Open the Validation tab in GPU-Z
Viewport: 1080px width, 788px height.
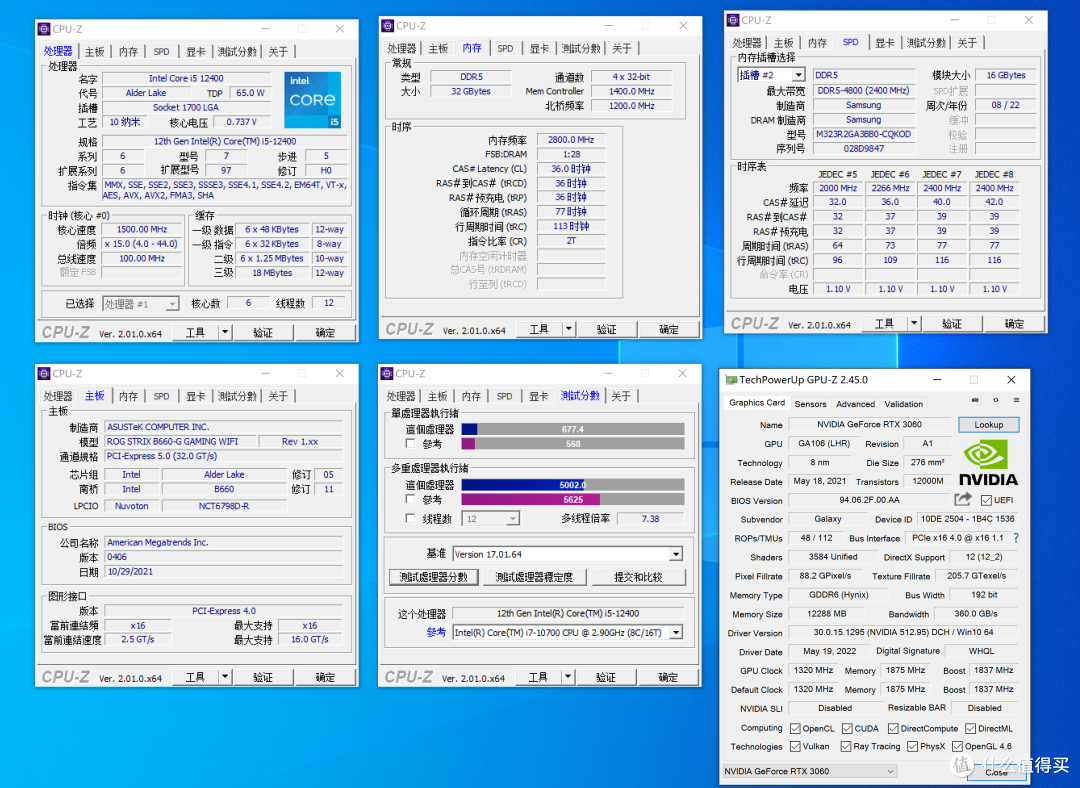click(904, 404)
